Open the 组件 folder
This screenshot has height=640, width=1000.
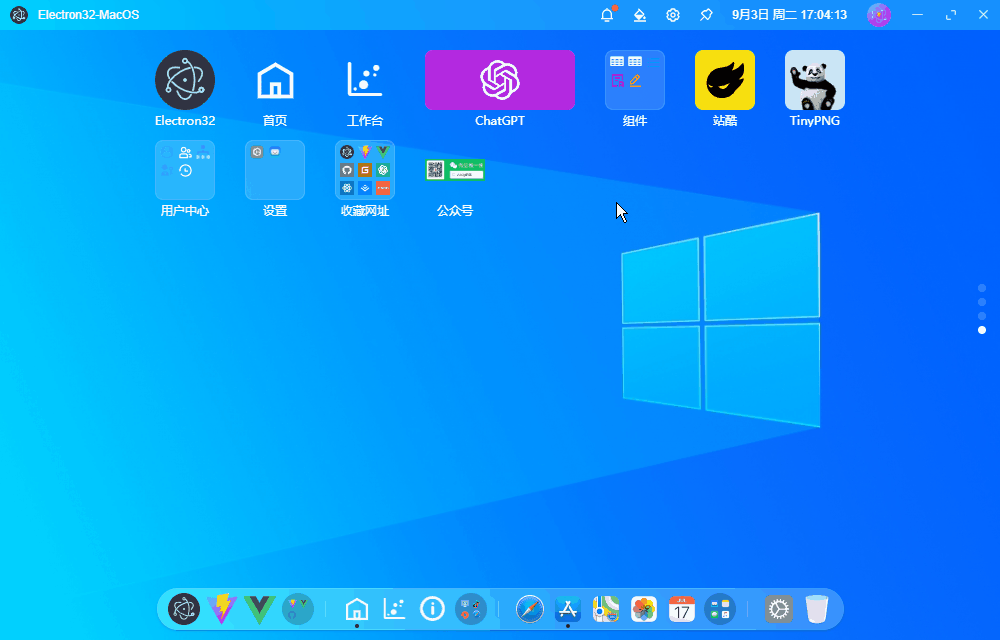pyautogui.click(x=635, y=80)
